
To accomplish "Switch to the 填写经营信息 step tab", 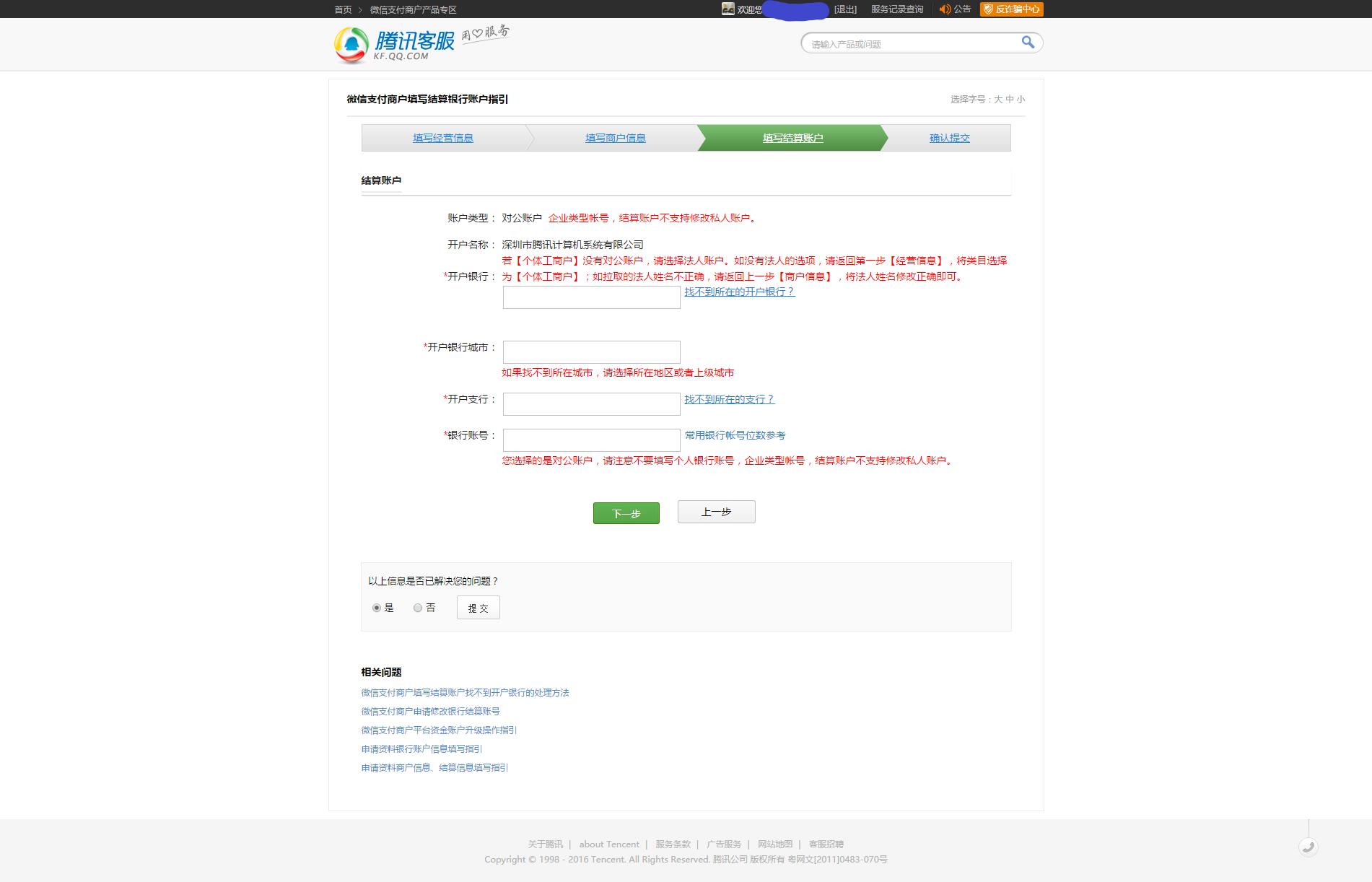I will (443, 137).
